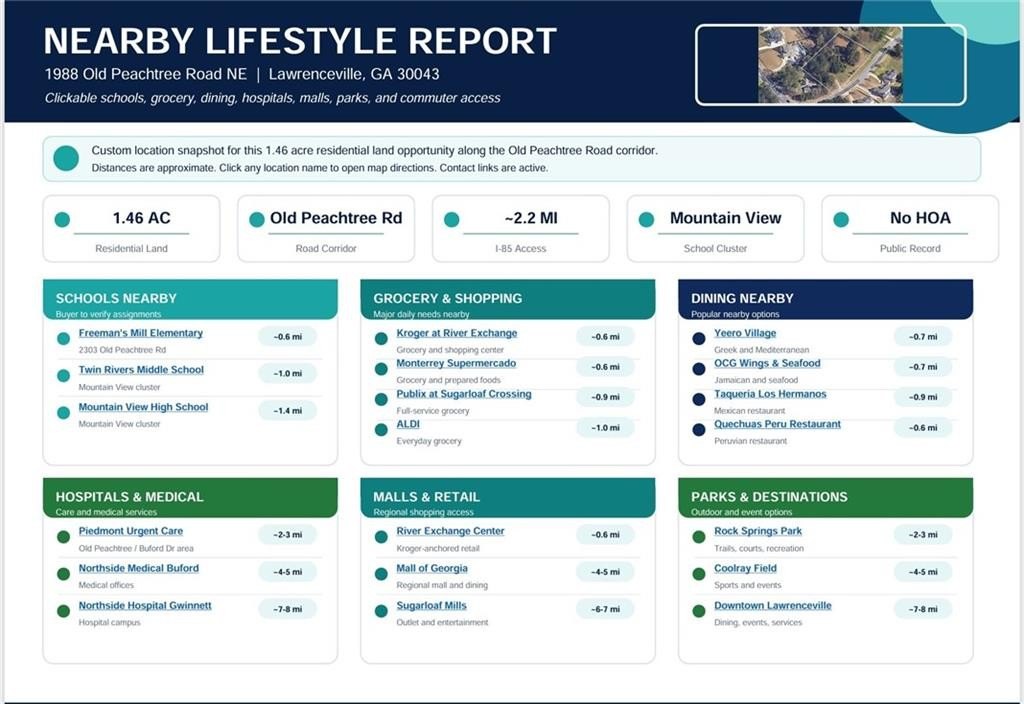Screen dimensions: 1024x704
Task: Open Piedmont Urgent Care directions
Action: tap(131, 531)
